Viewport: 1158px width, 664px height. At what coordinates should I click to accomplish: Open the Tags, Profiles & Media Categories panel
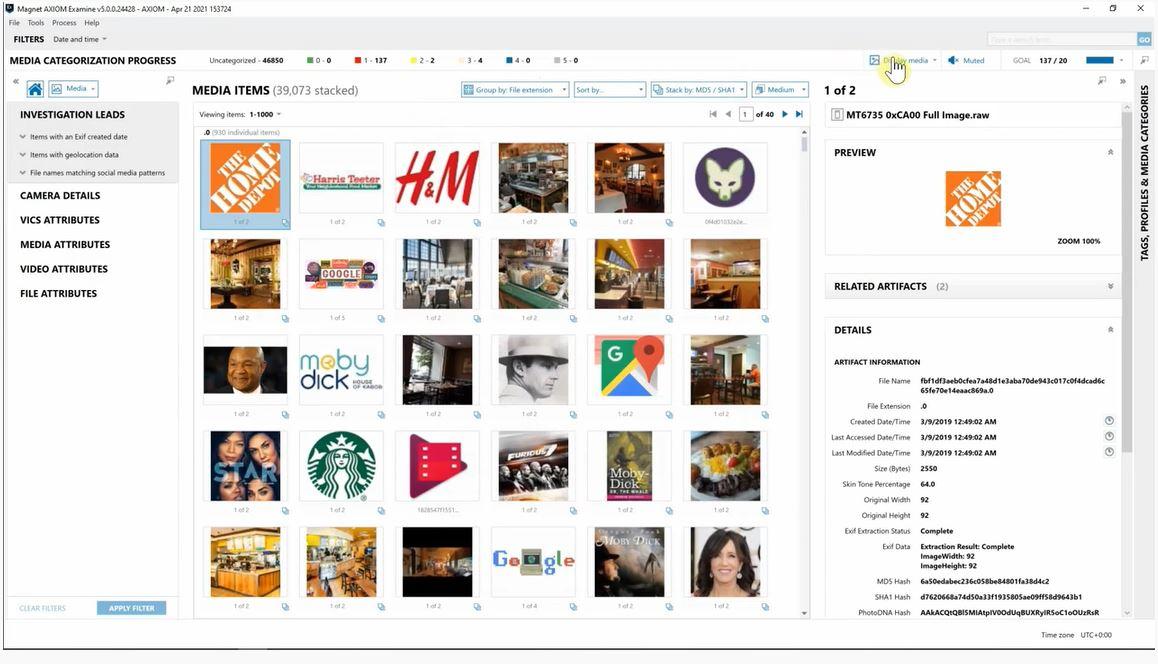1144,172
